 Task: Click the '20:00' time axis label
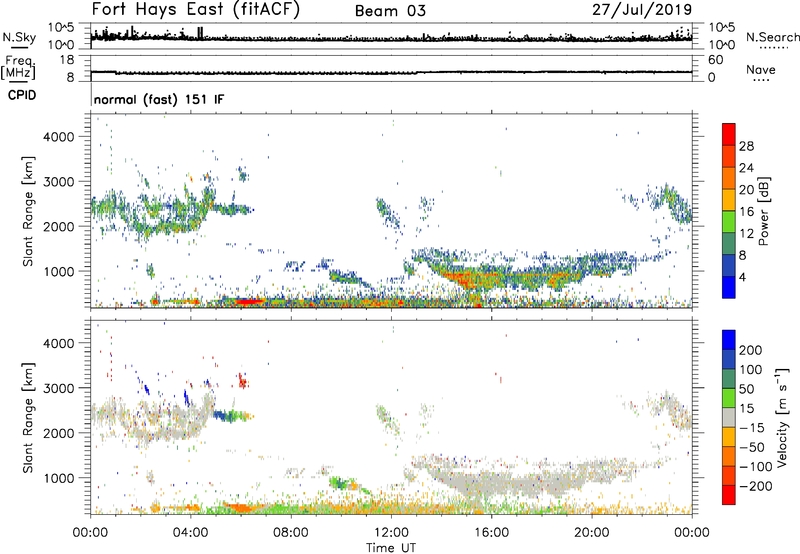point(592,533)
